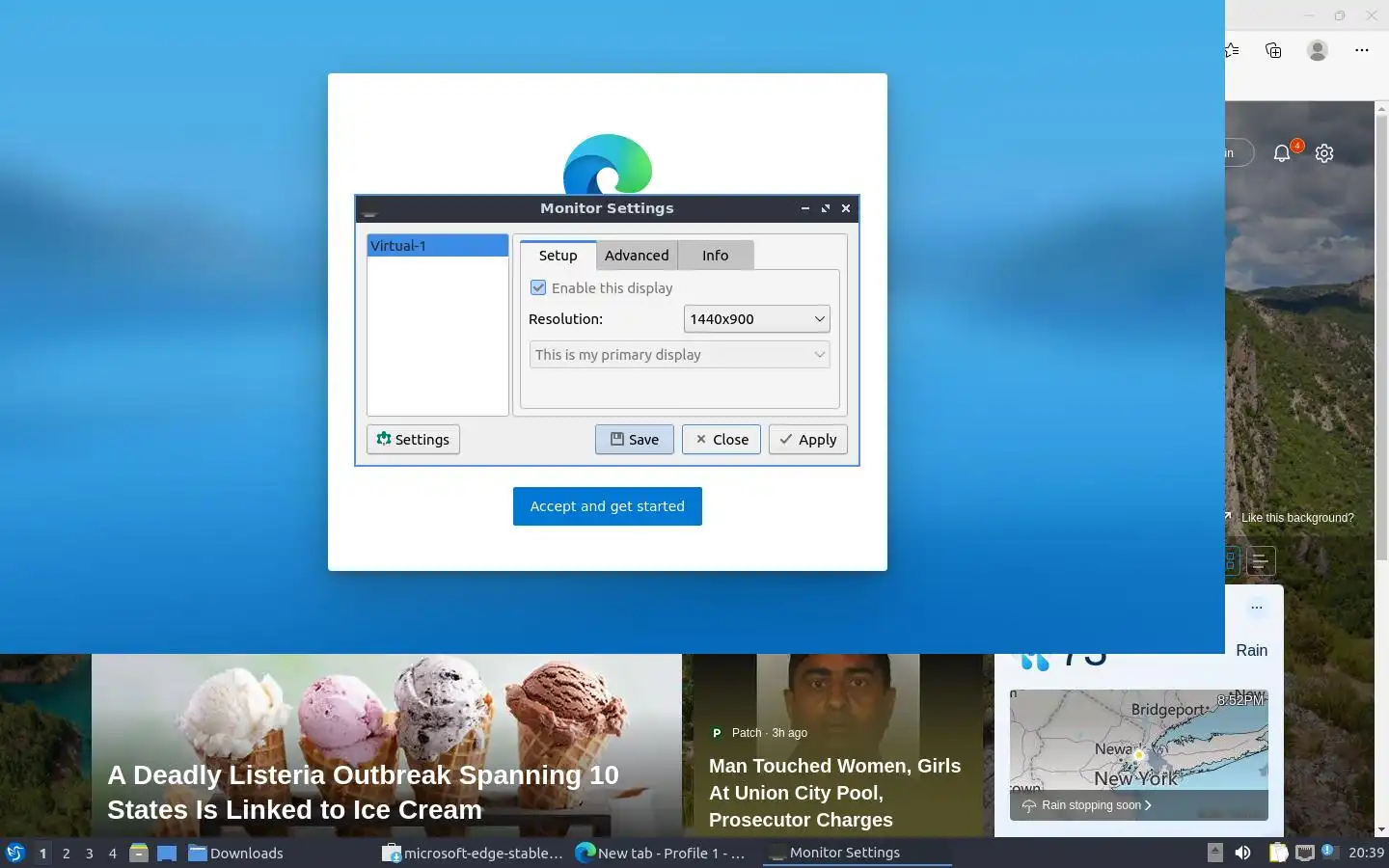This screenshot has width=1389, height=868.
Task: Open microsoft-edge-stable taskbar entry
Action: pyautogui.click(x=473, y=853)
